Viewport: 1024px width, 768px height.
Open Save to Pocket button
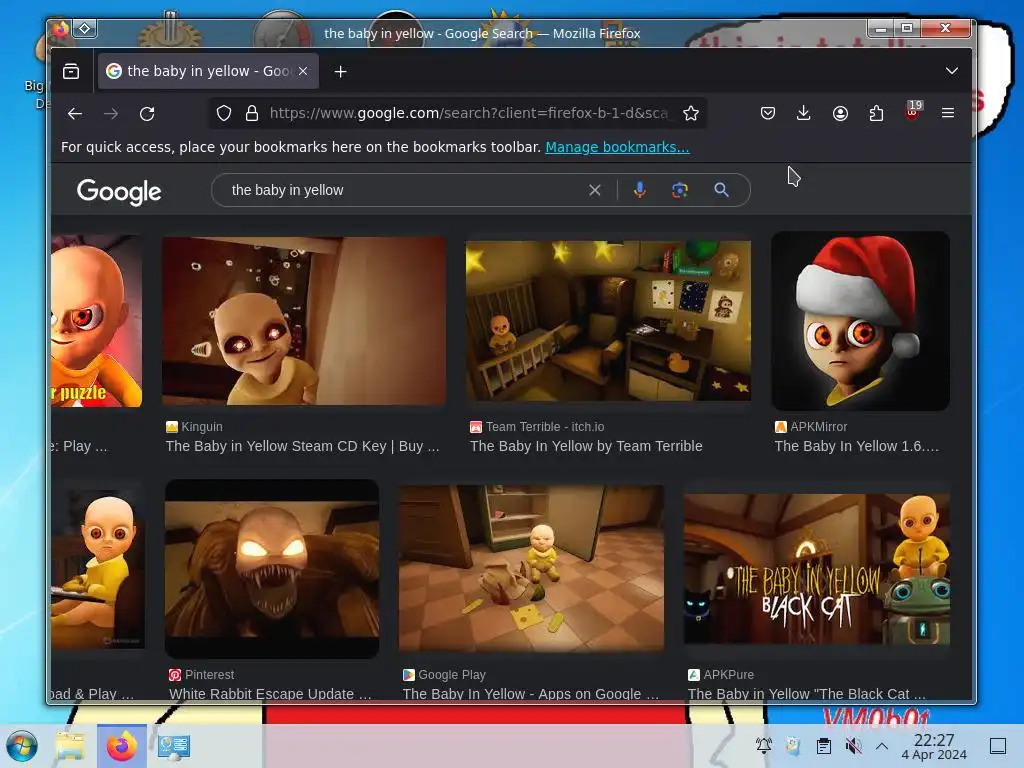[768, 114]
